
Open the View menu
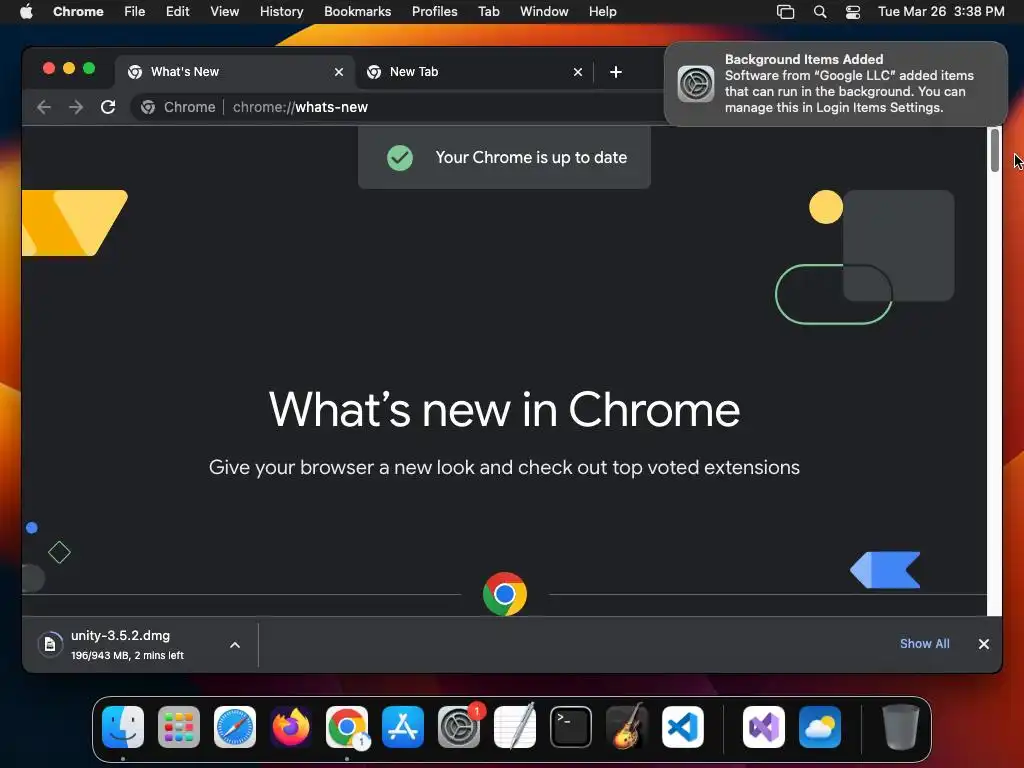[224, 12]
